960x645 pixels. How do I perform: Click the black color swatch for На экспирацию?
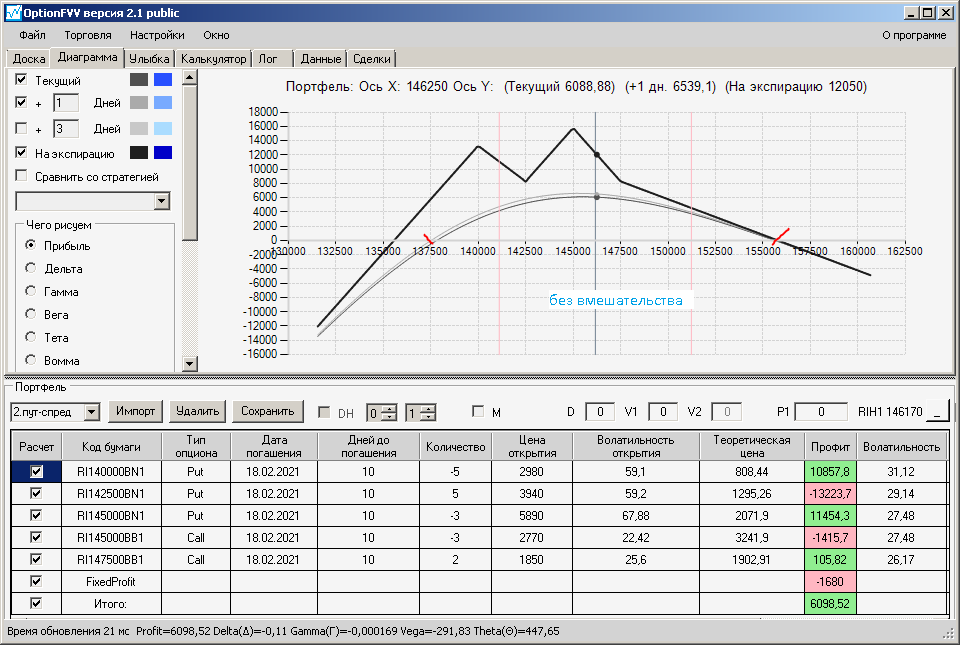[139, 153]
